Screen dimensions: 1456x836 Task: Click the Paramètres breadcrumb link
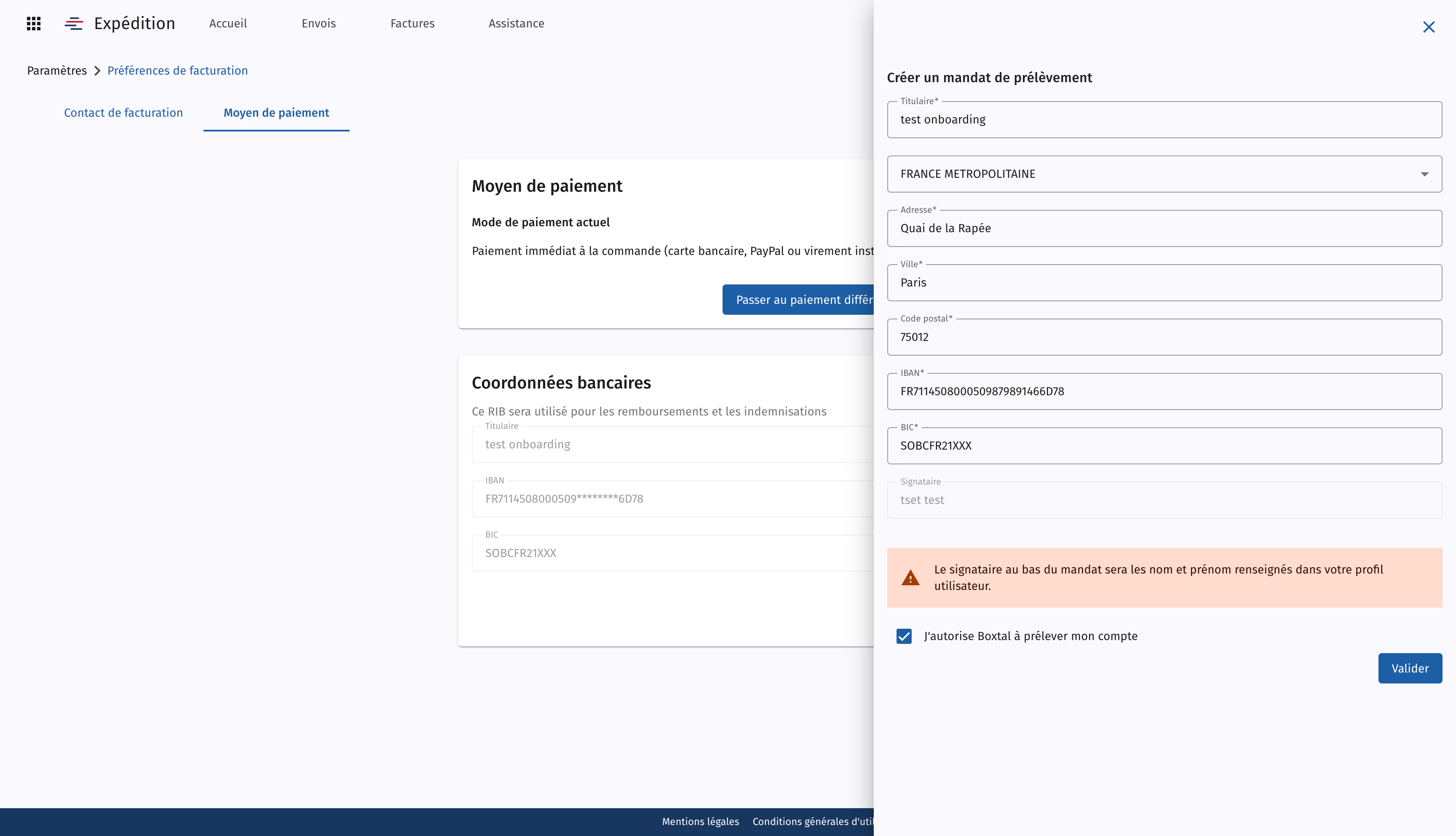pos(57,71)
